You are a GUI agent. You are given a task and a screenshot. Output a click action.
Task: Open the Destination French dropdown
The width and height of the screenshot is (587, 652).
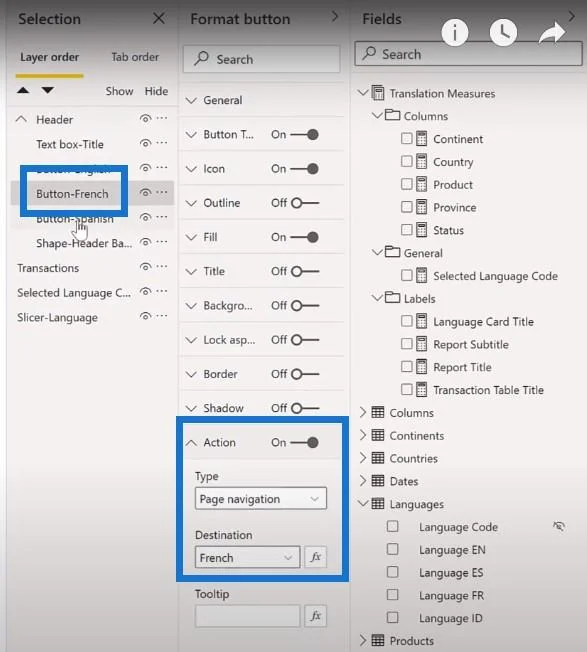(247, 557)
